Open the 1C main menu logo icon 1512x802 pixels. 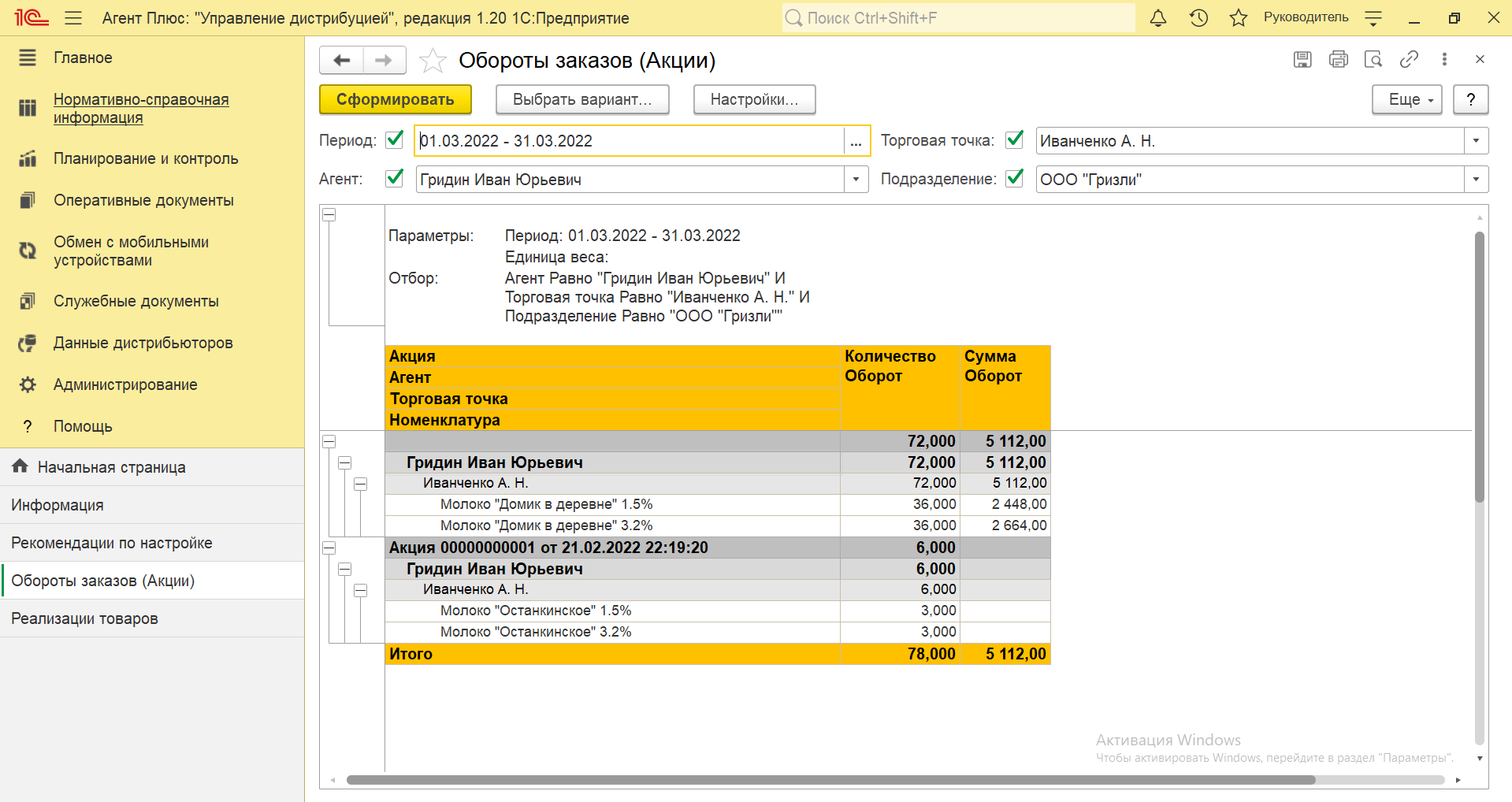coord(32,17)
